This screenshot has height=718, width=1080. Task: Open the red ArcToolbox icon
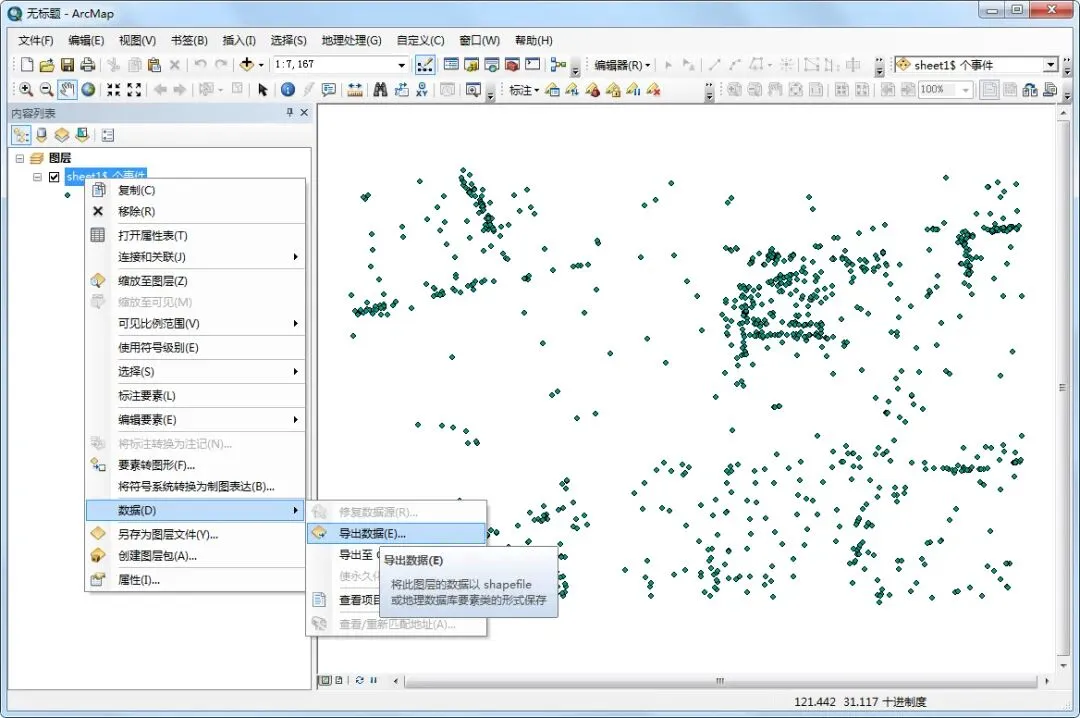pos(512,65)
